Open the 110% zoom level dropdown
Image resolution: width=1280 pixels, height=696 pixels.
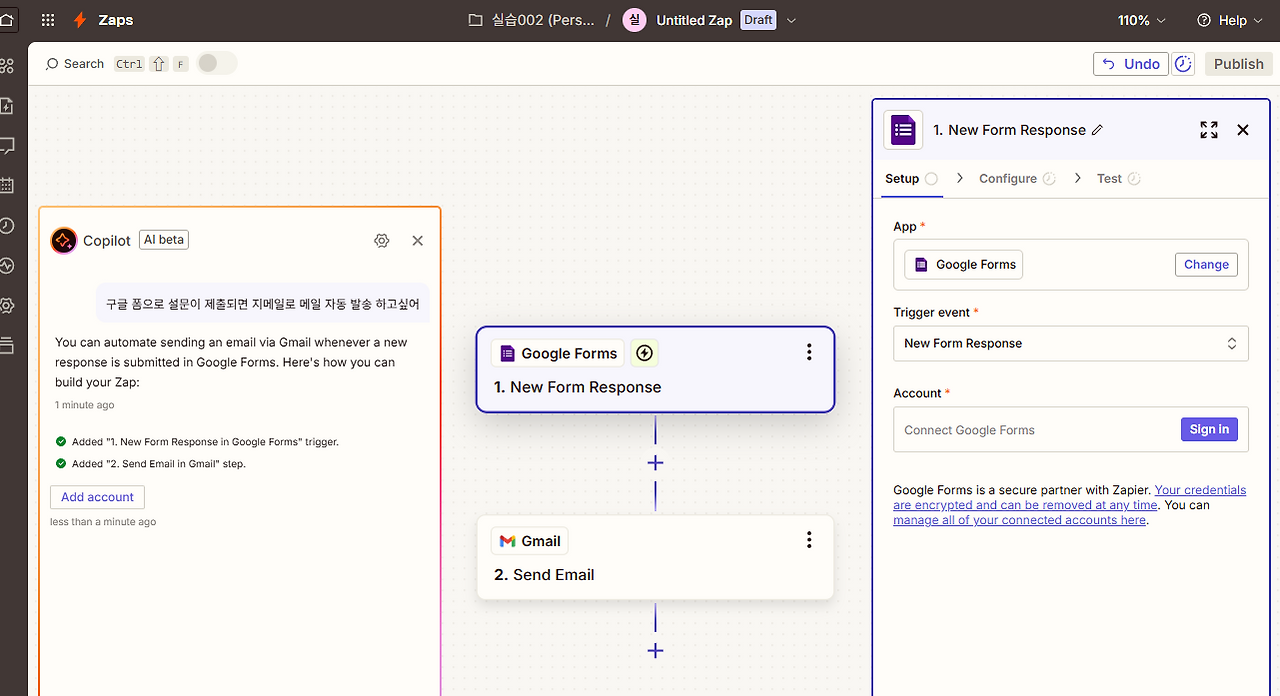tap(1142, 20)
